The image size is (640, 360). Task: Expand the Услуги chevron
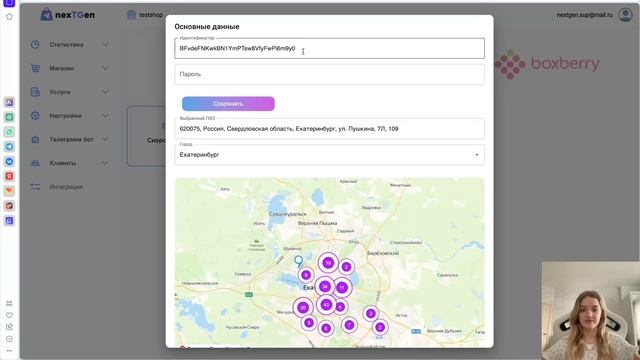(105, 92)
